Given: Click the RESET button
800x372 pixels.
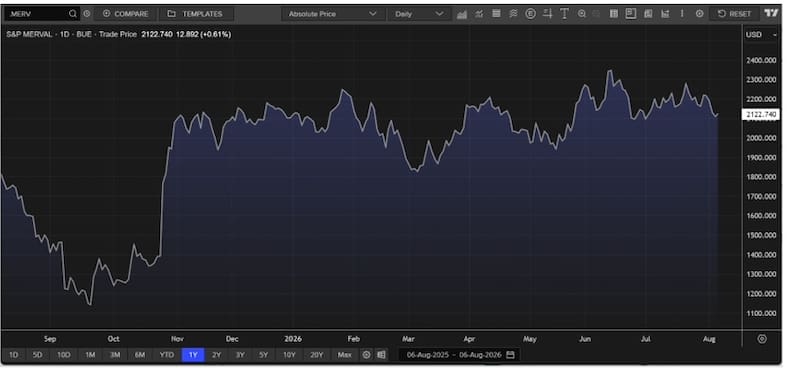Looking at the screenshot, I should point(734,14).
